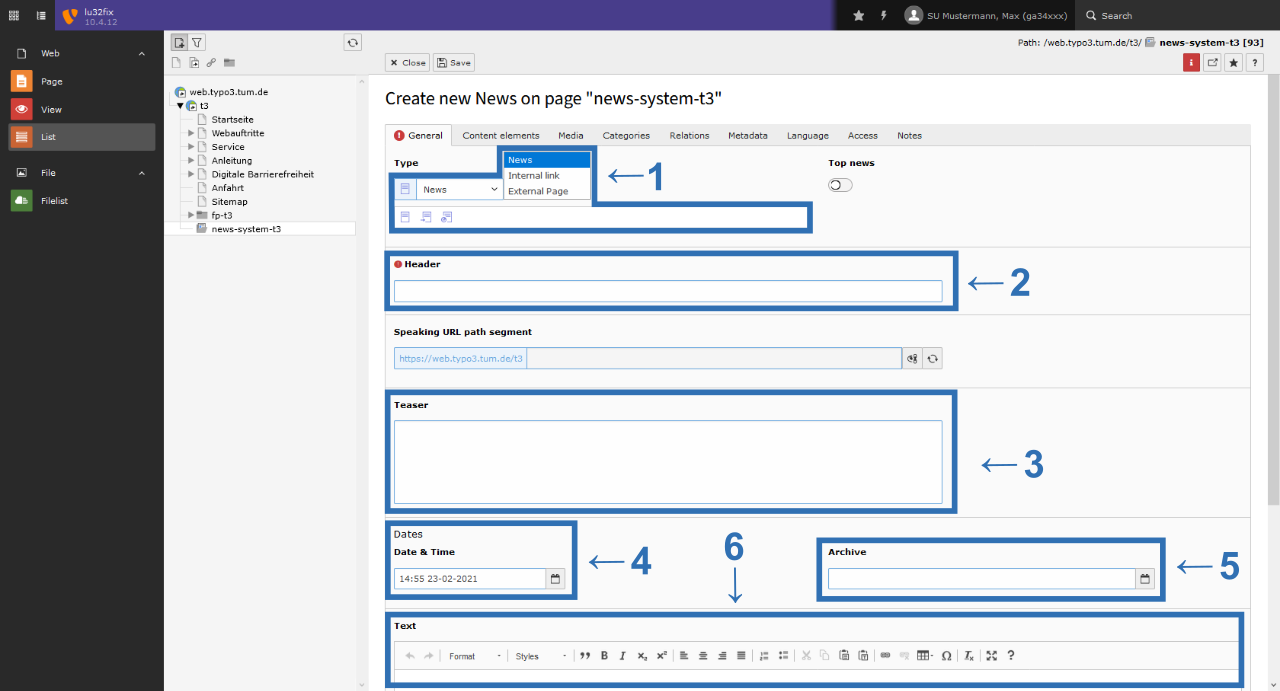The image size is (1280, 691).
Task: Click the red info button near path
Action: (x=1191, y=63)
